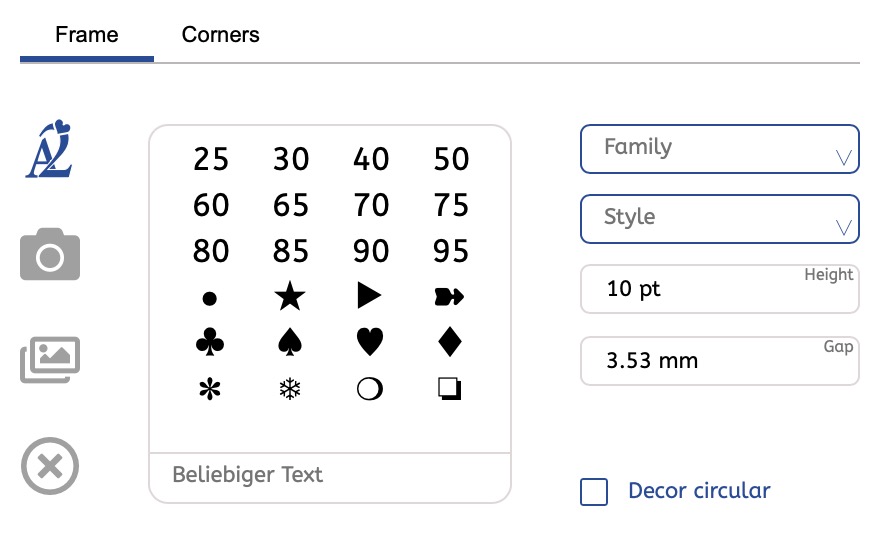Select the Frame tab
The height and width of the screenshot is (542, 888).
(87, 35)
